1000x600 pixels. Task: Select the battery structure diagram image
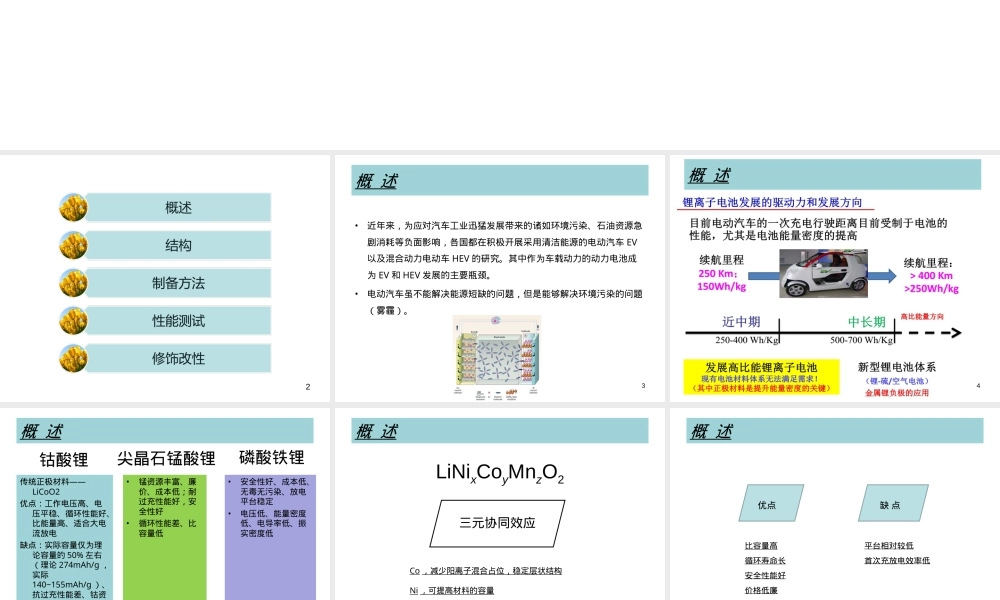pos(497,357)
